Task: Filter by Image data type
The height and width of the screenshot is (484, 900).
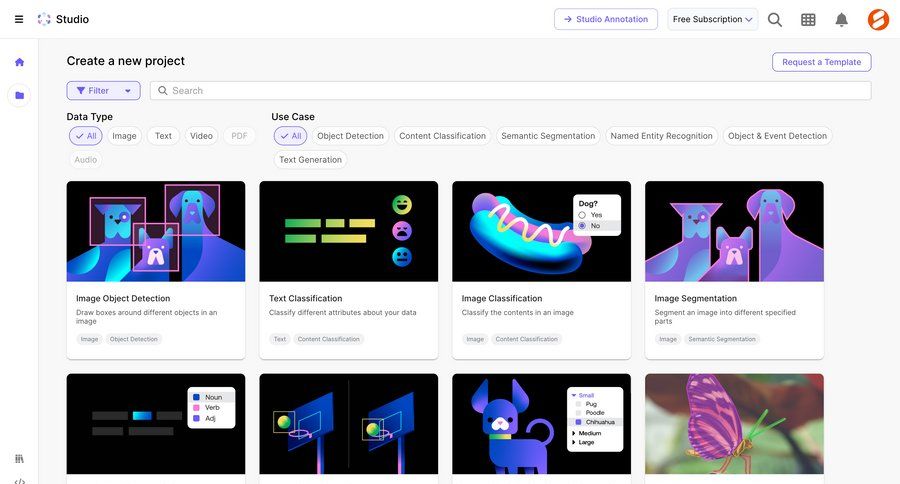Action: pyautogui.click(x=124, y=136)
